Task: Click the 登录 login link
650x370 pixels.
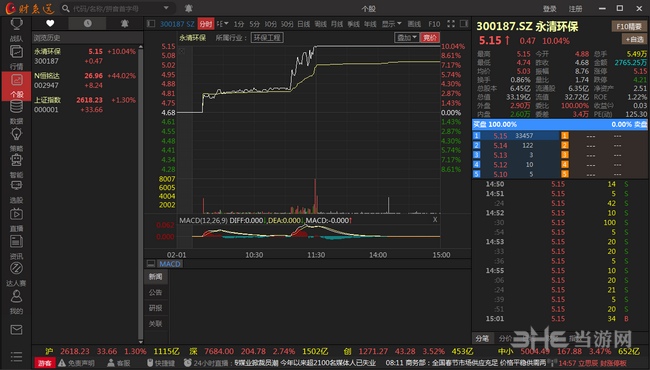Action: point(550,8)
